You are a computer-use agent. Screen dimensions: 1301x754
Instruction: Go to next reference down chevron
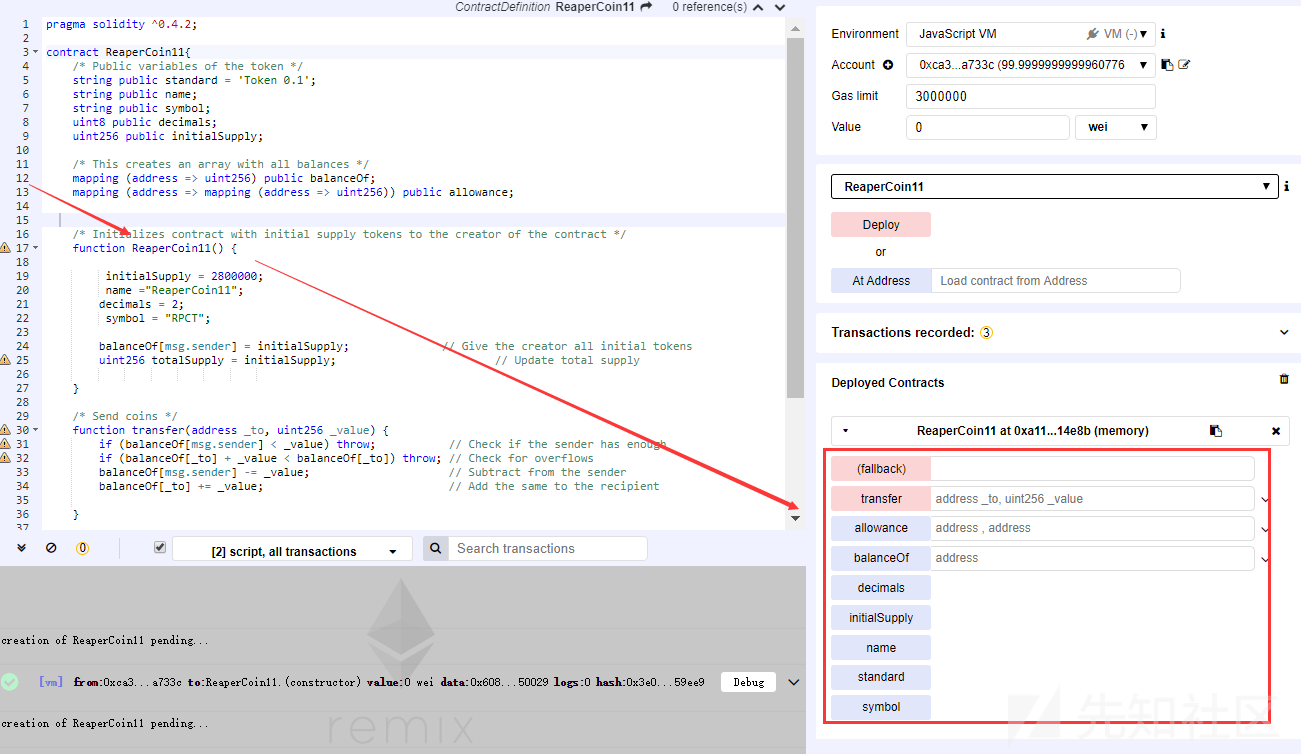pyautogui.click(x=779, y=7)
